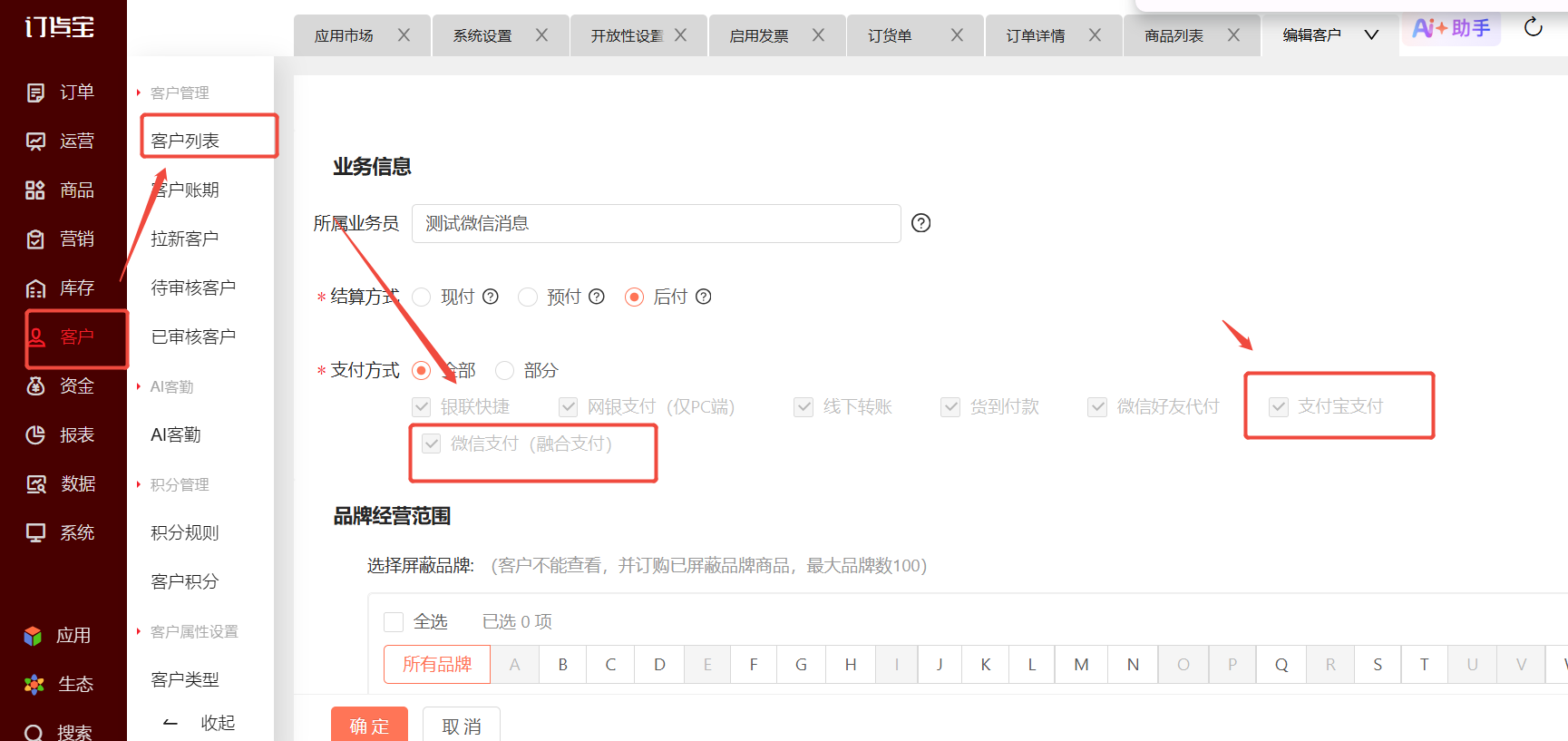Open the 商品 sidebar icon
This screenshot has height=741, width=1568.
point(35,190)
